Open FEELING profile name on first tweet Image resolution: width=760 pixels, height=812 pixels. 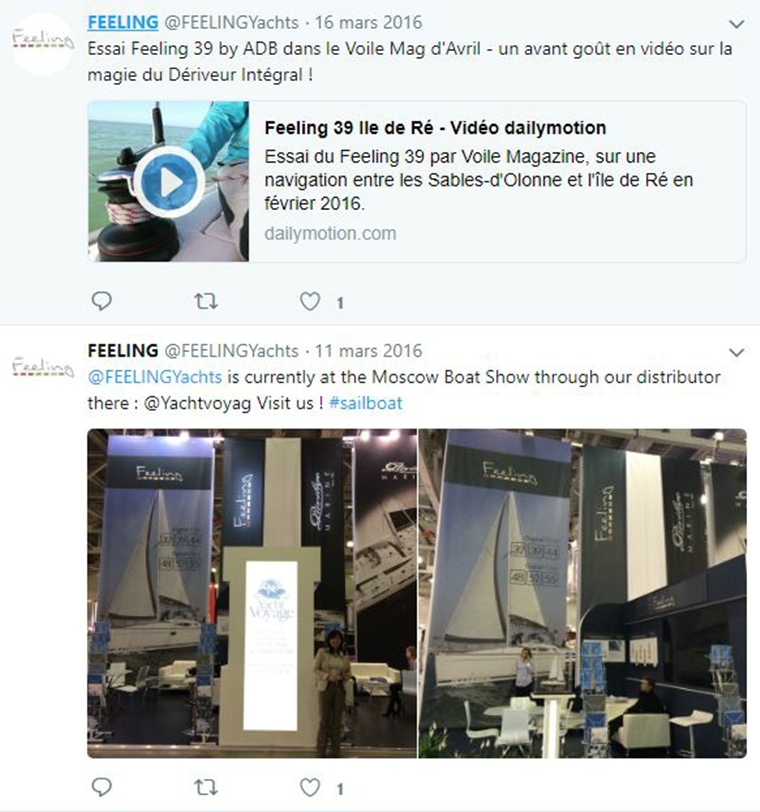123,22
